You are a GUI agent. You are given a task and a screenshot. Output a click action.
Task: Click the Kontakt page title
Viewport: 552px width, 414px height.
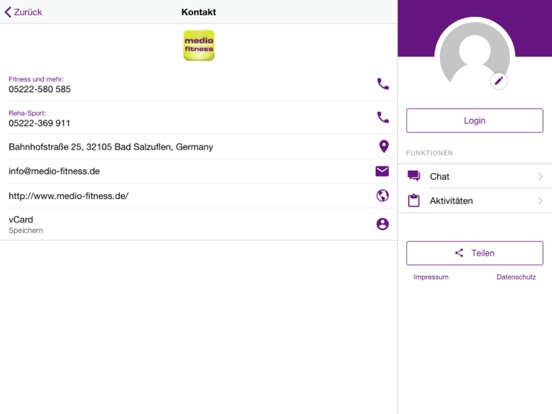[x=199, y=12]
